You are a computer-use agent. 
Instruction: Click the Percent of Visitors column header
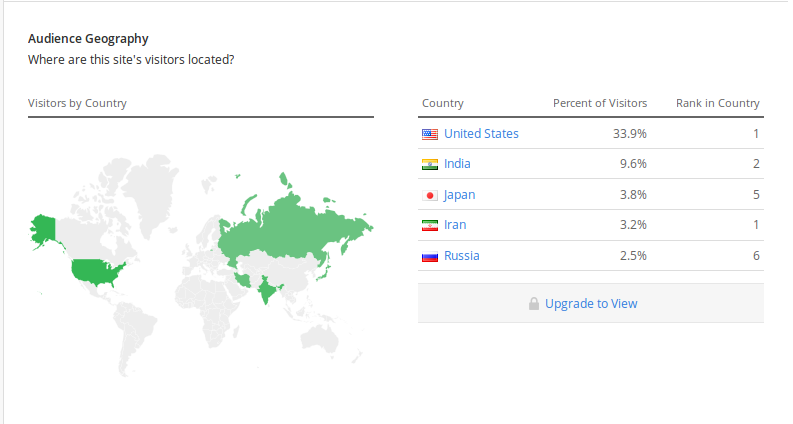(600, 103)
